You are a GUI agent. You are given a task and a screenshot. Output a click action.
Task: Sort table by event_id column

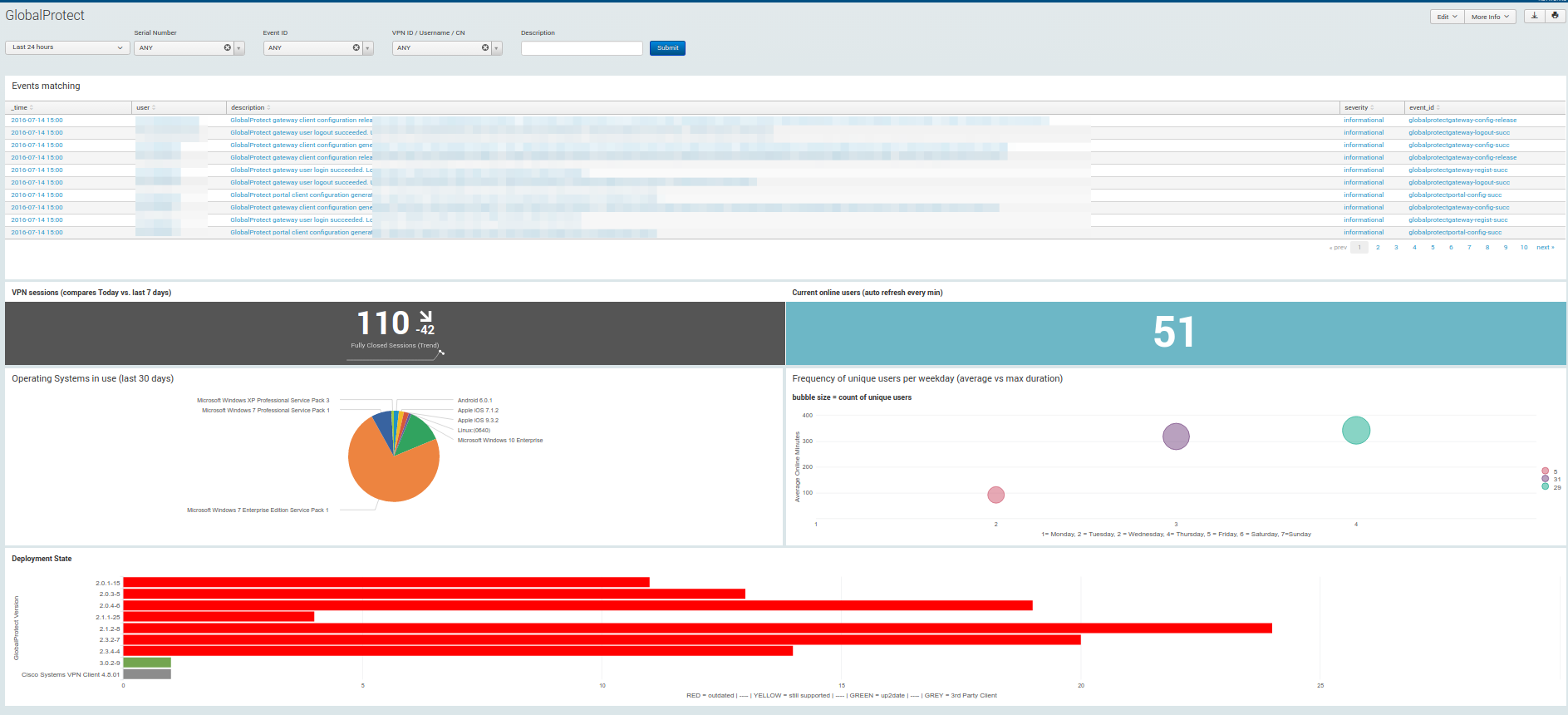pyautogui.click(x=1424, y=108)
